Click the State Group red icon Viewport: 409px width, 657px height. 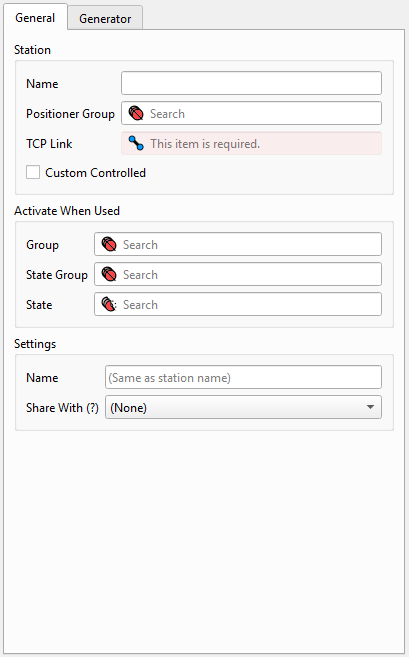tap(109, 275)
